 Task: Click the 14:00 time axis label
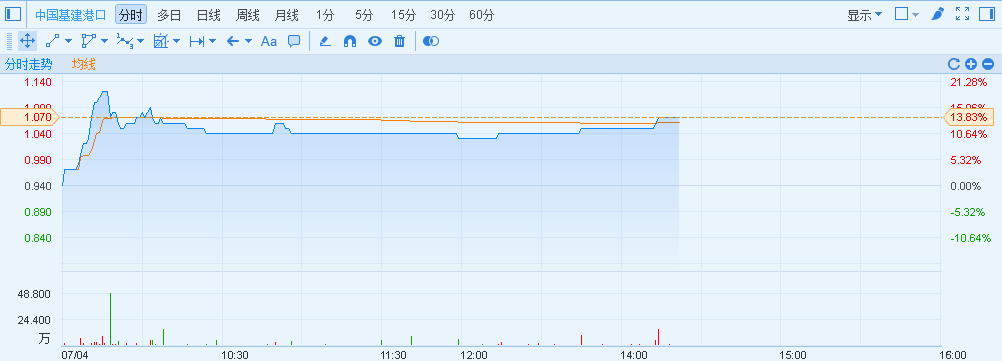tap(634, 355)
